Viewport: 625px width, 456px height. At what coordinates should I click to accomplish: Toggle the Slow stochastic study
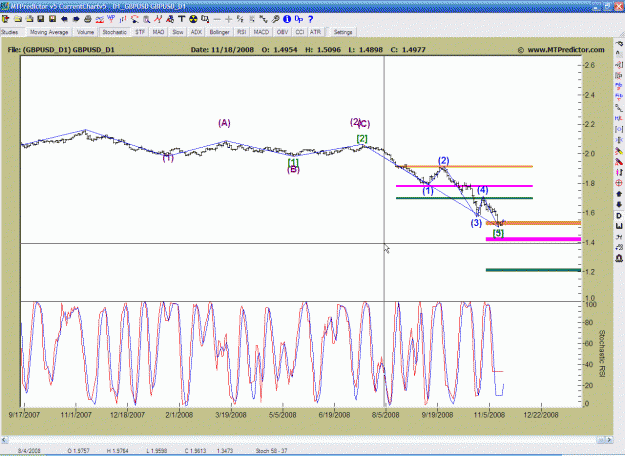coord(178,32)
